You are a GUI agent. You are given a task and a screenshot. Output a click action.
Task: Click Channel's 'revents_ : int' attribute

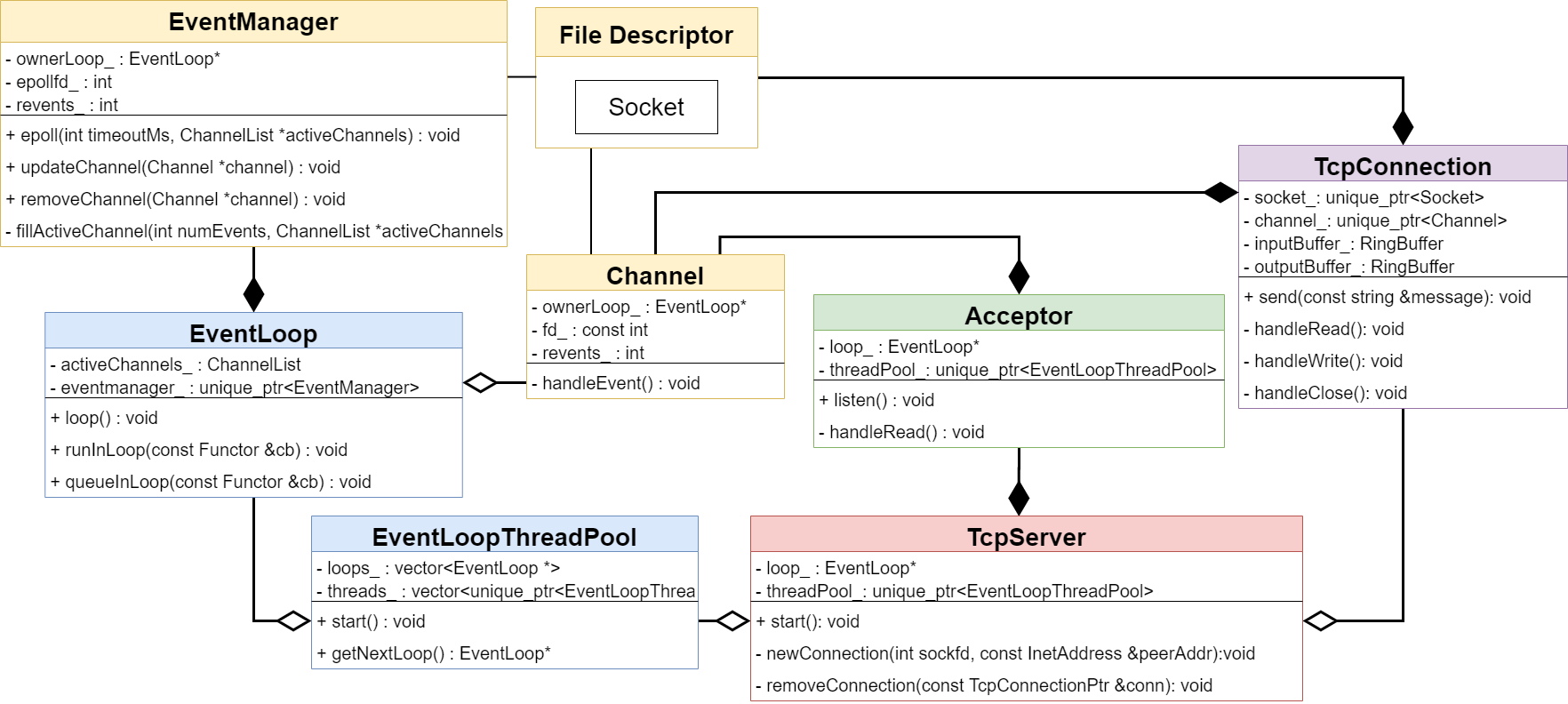(588, 353)
